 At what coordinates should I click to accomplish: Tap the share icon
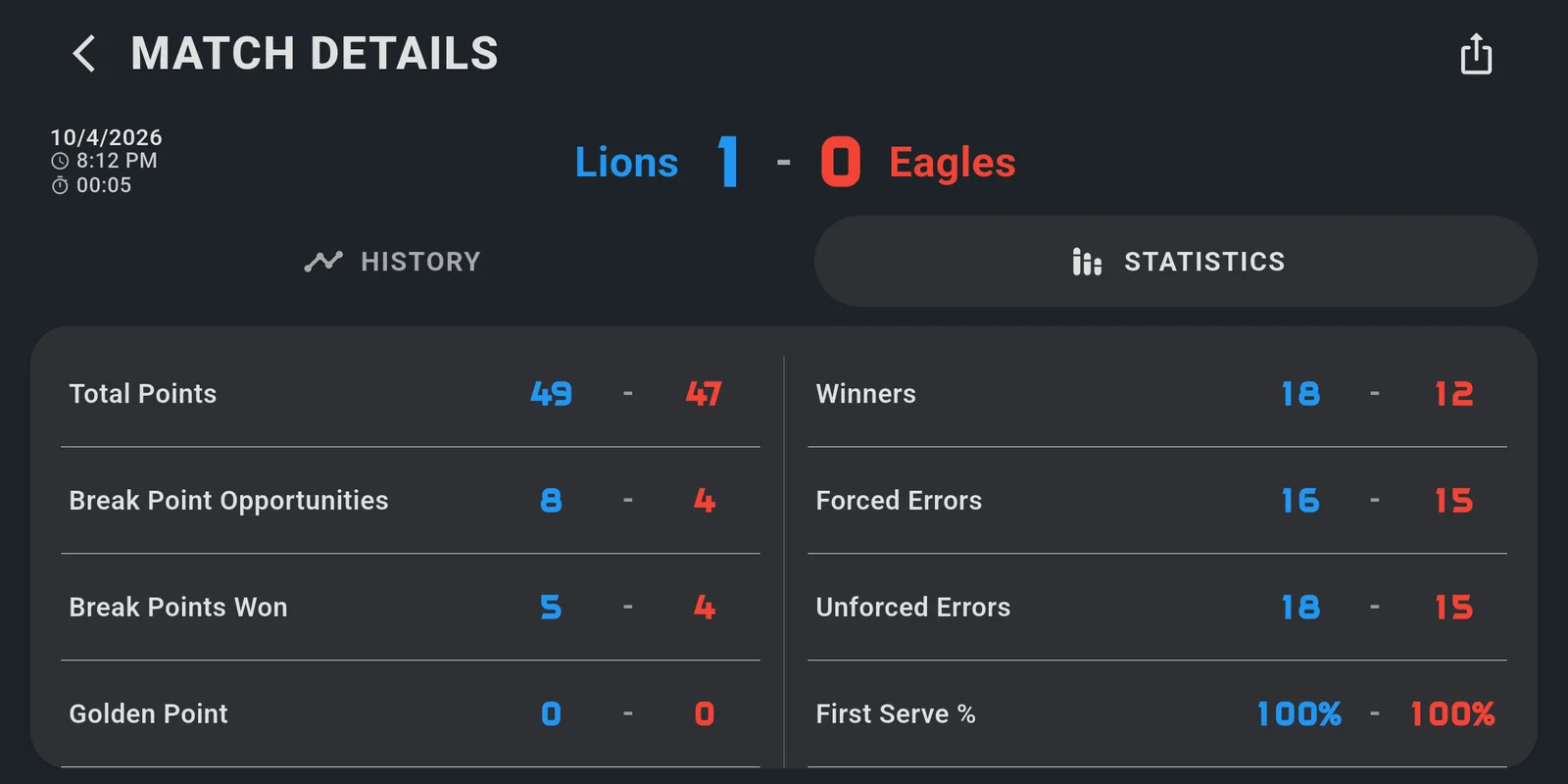click(1476, 54)
